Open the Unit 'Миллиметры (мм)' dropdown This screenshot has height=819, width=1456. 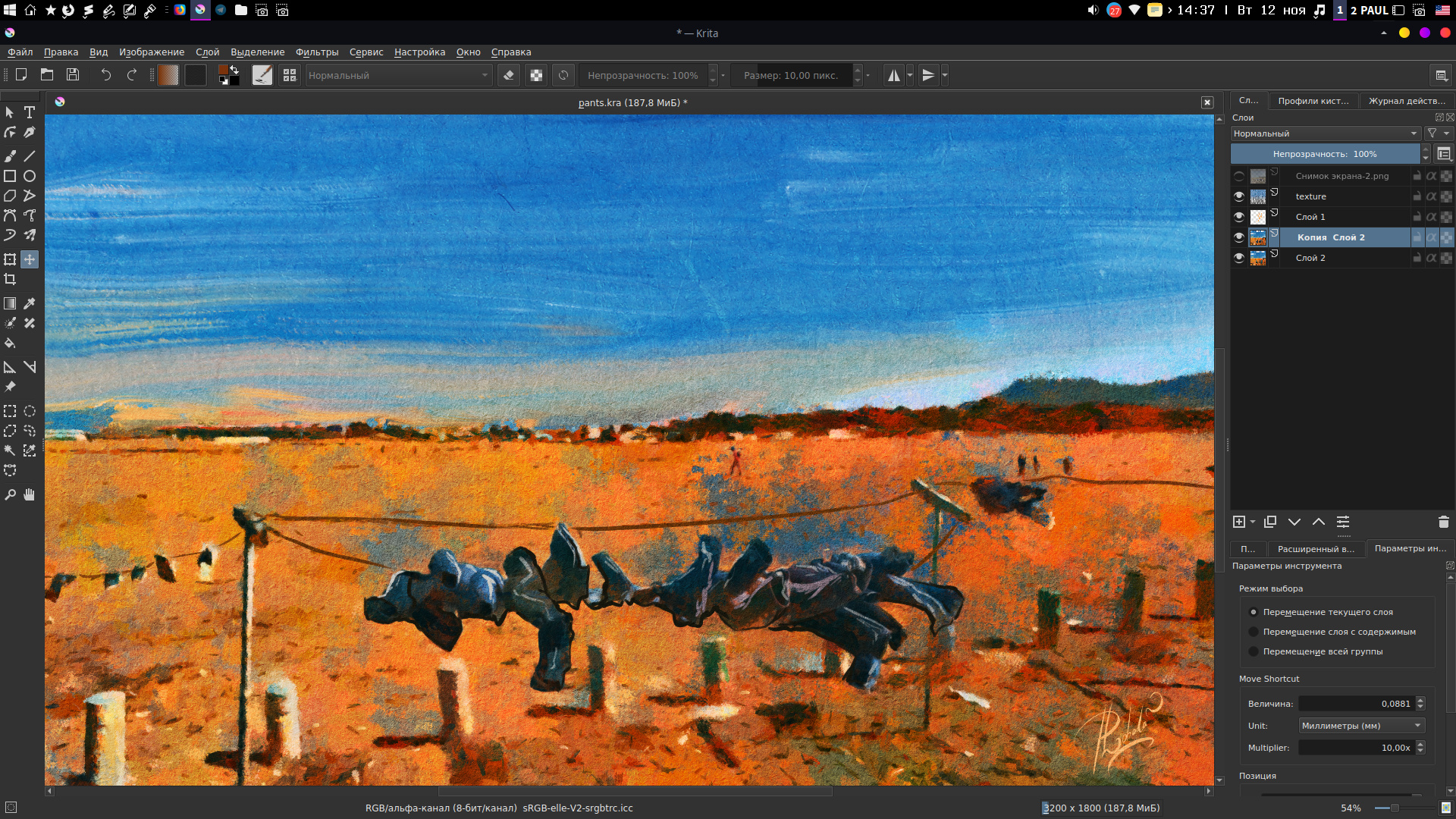click(1362, 726)
